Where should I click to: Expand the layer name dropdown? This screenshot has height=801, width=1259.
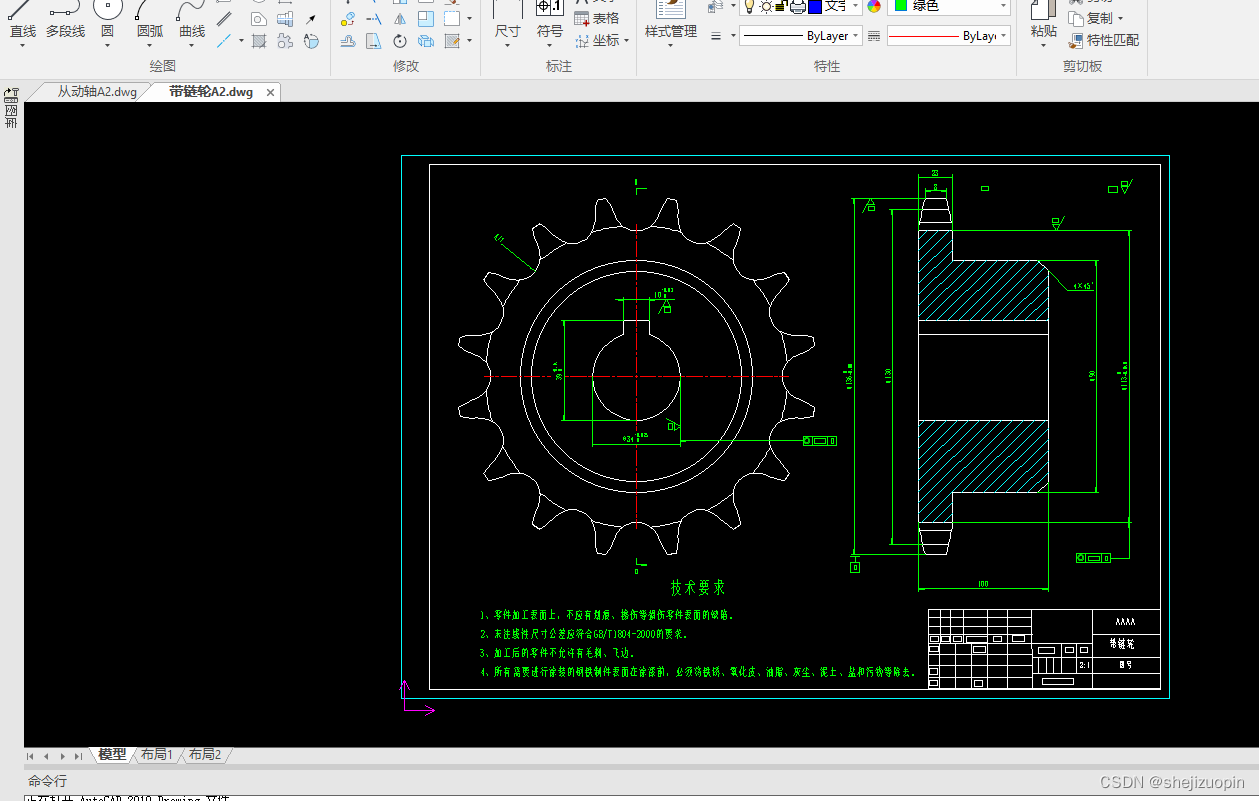coord(855,6)
